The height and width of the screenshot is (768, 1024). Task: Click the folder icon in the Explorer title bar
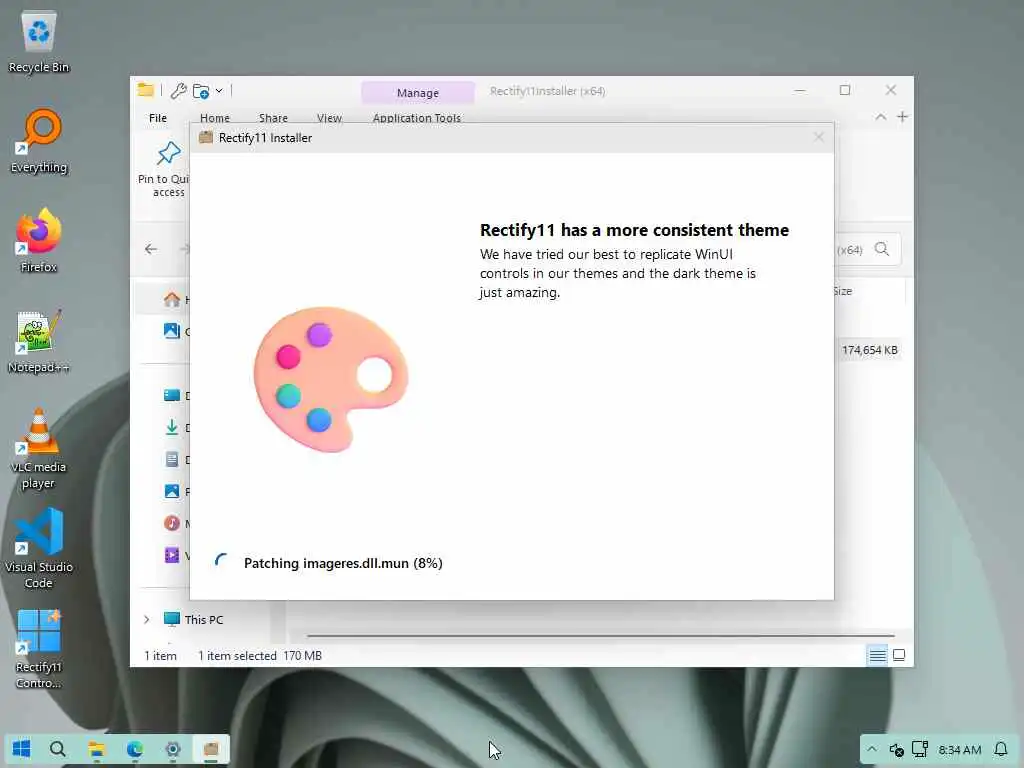click(146, 90)
